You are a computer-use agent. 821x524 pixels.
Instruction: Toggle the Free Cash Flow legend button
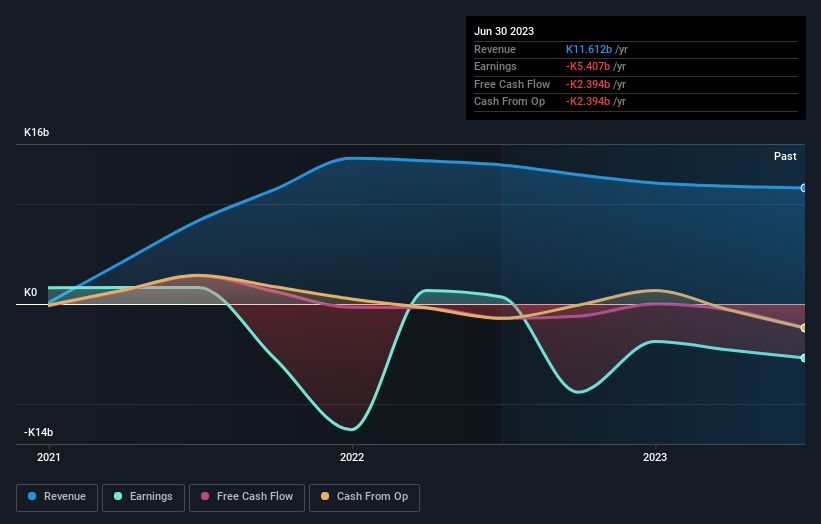coord(247,497)
